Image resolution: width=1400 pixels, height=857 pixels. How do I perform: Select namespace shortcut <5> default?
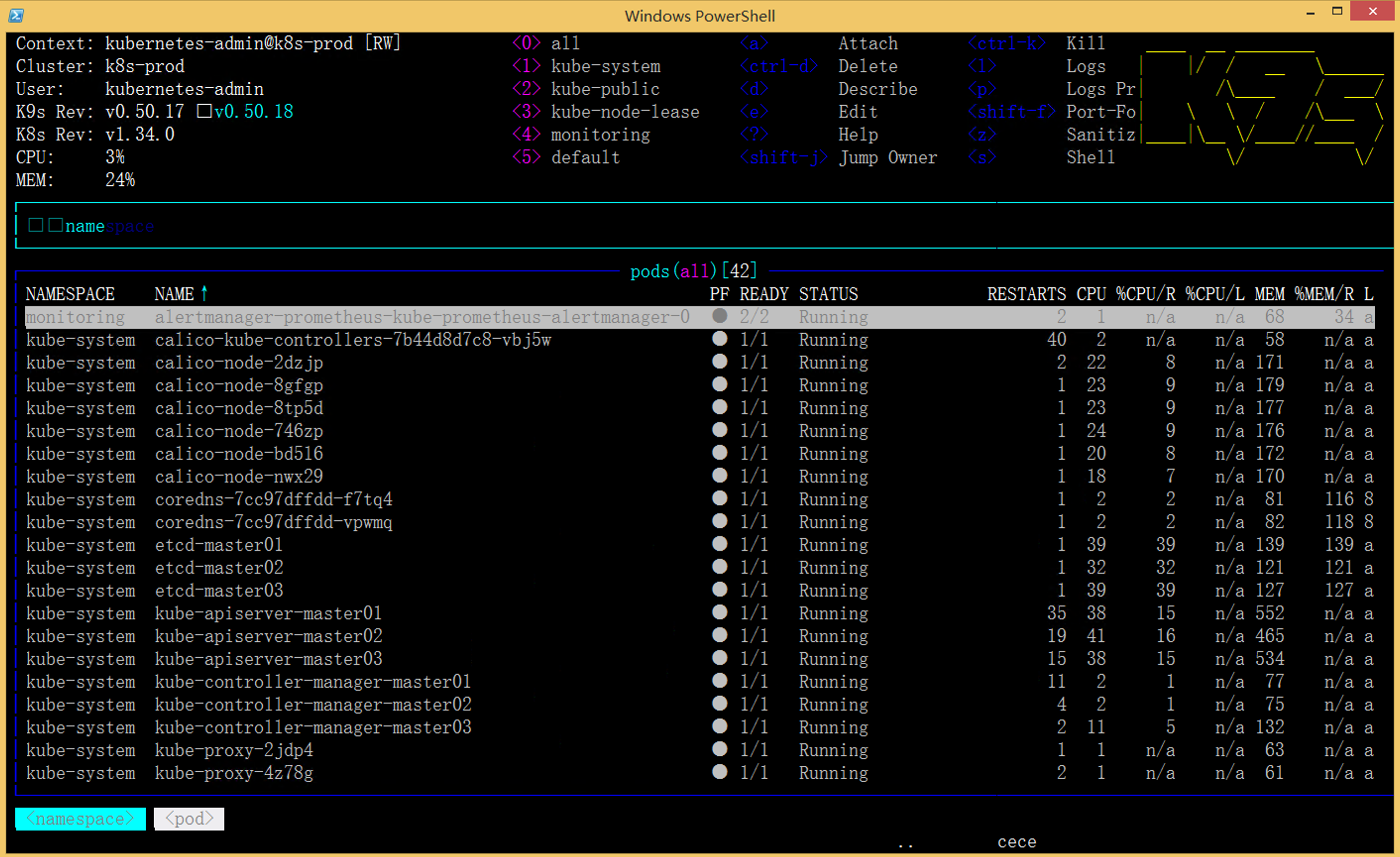point(566,157)
